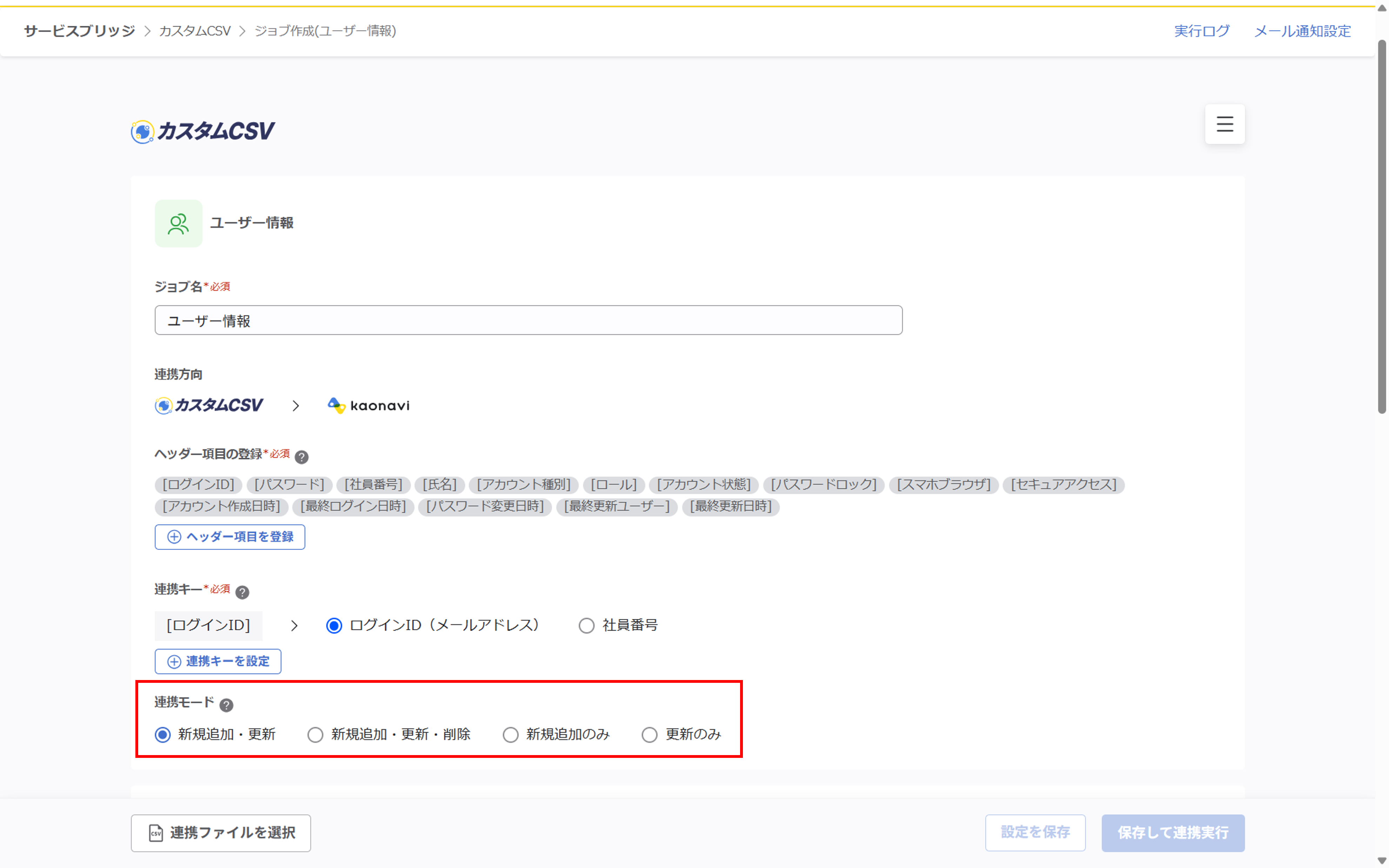Click the [スマホブラウザ] header tag
The height and width of the screenshot is (868, 1389).
click(944, 485)
